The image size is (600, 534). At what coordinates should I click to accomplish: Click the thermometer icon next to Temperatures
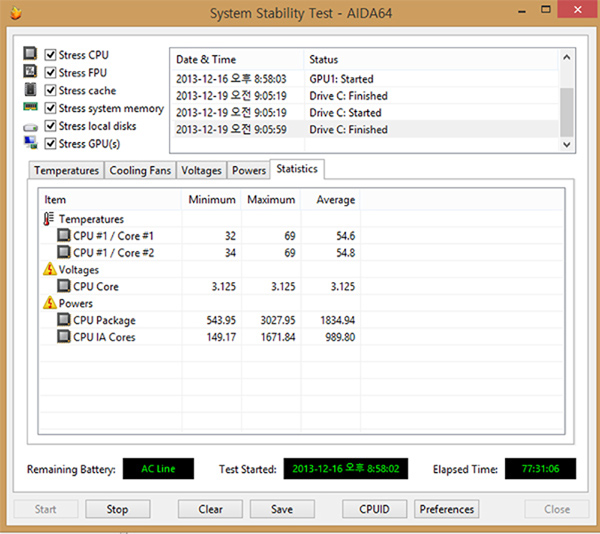point(49,219)
